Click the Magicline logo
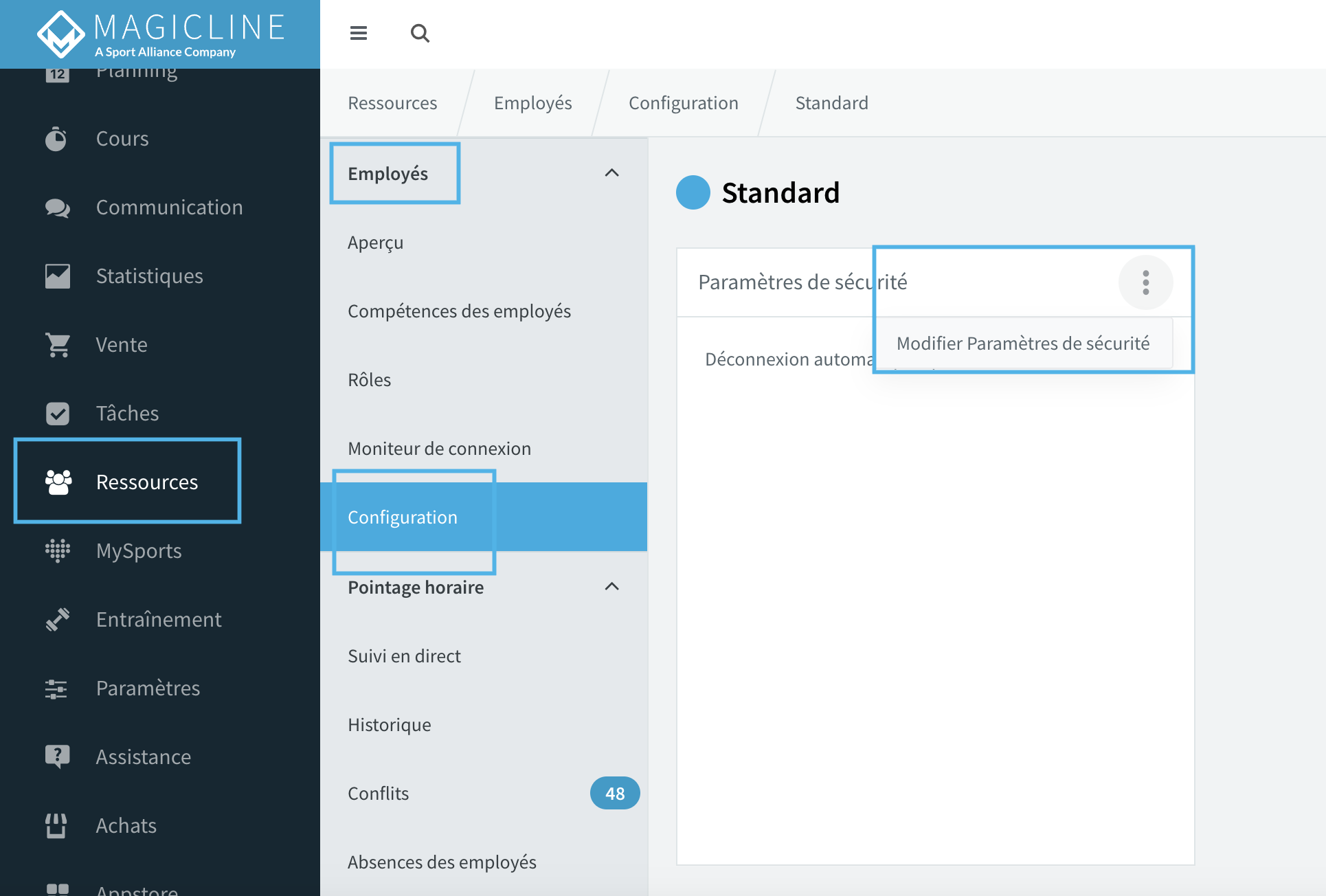The image size is (1326, 896). tap(160, 34)
